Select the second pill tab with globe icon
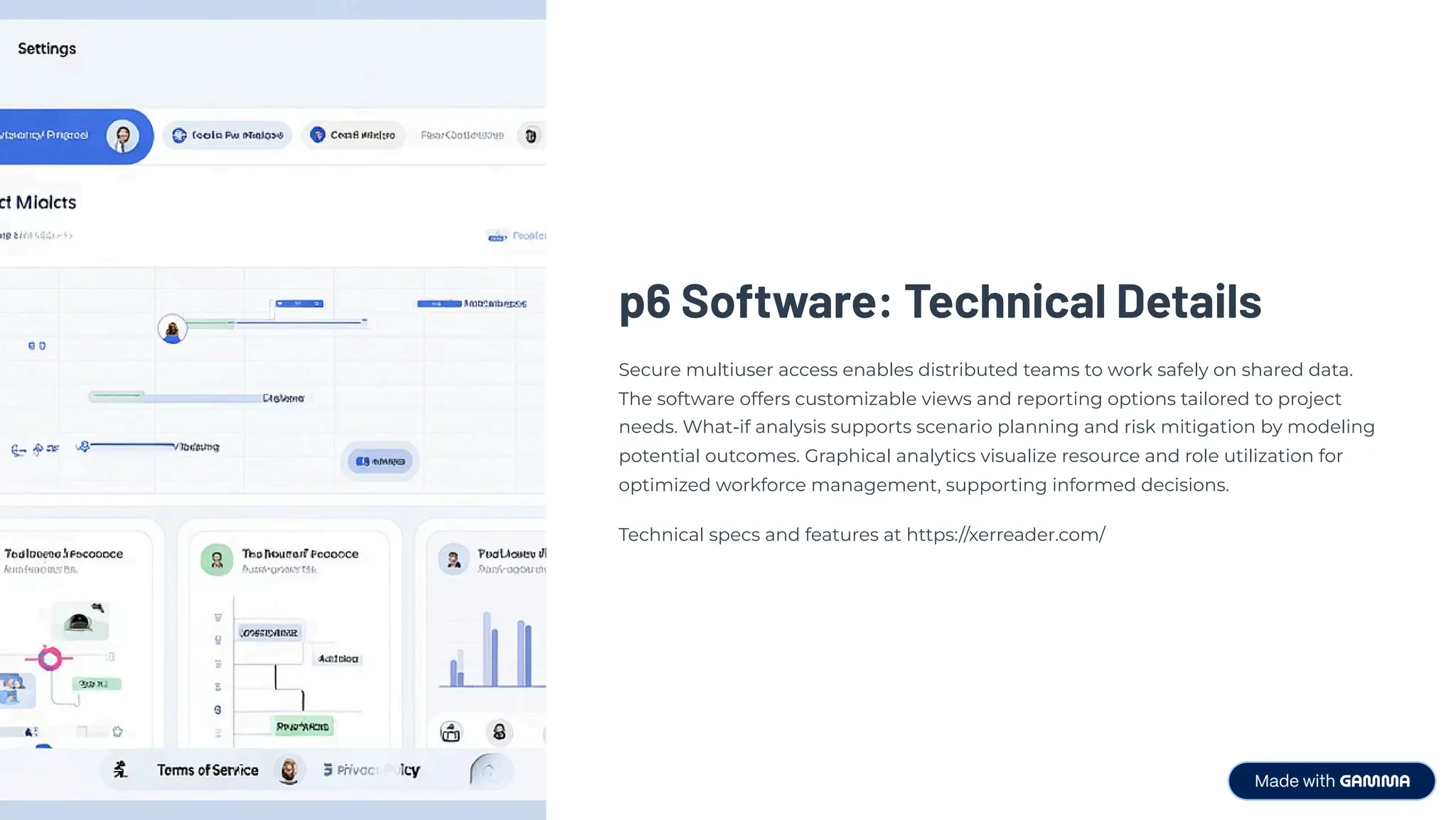Viewport: 1456px width, 820px height. pos(227,135)
